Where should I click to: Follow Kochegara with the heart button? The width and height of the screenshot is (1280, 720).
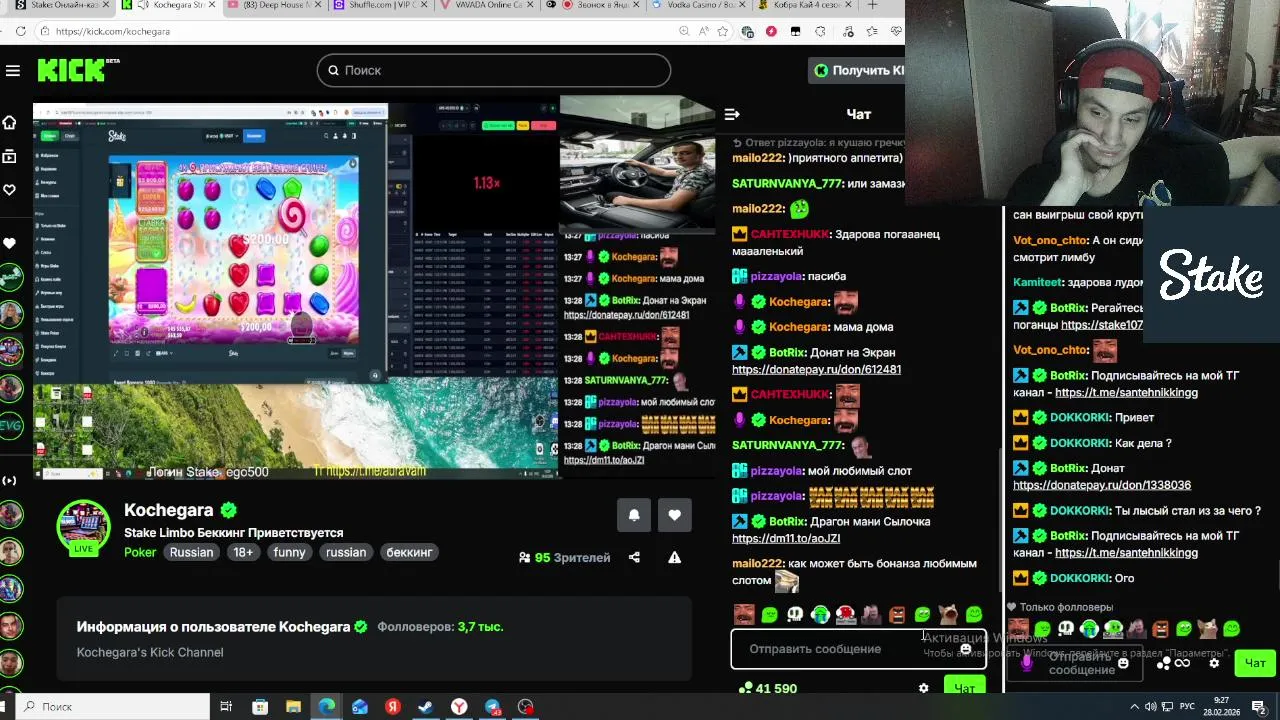coord(675,515)
